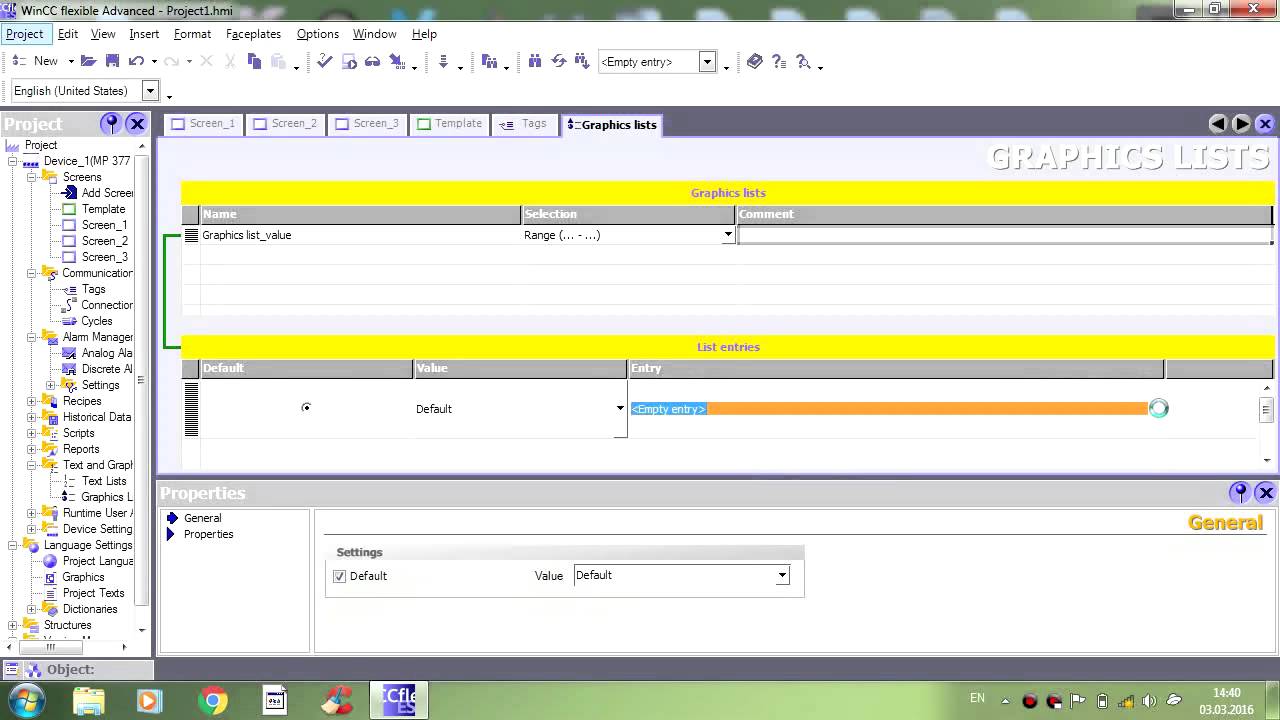Expand the Historical Data tree node

pyautogui.click(x=32, y=417)
